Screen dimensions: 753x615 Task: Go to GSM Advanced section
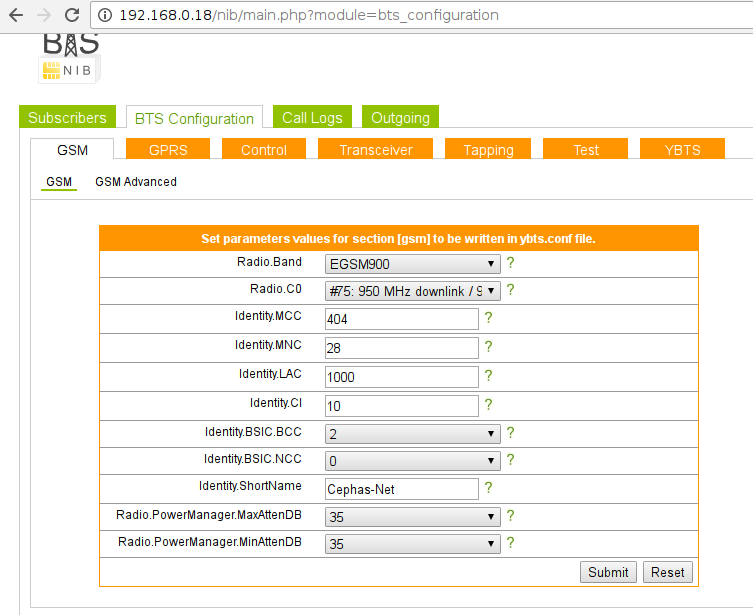click(136, 182)
